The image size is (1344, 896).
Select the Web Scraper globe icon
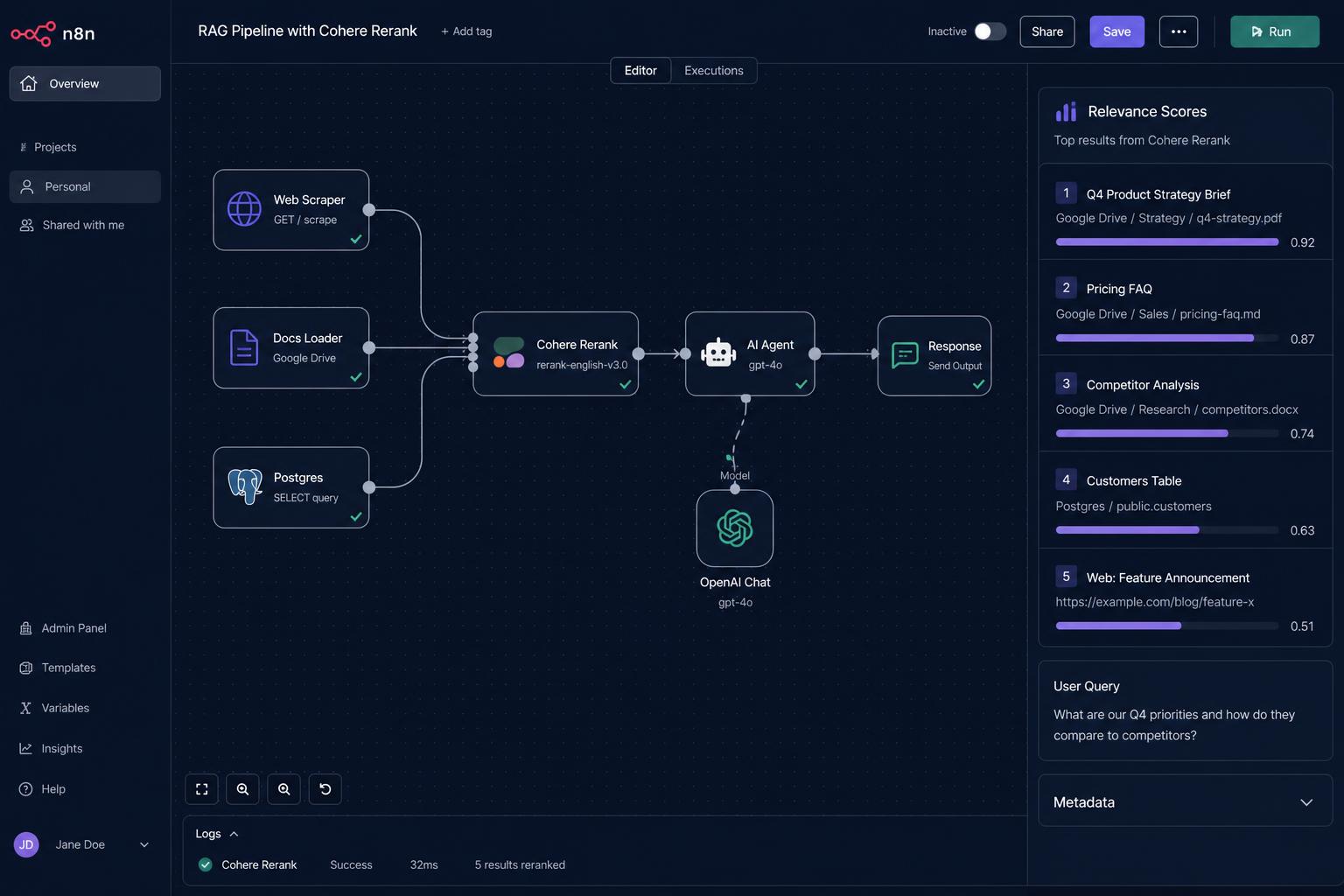coord(244,209)
